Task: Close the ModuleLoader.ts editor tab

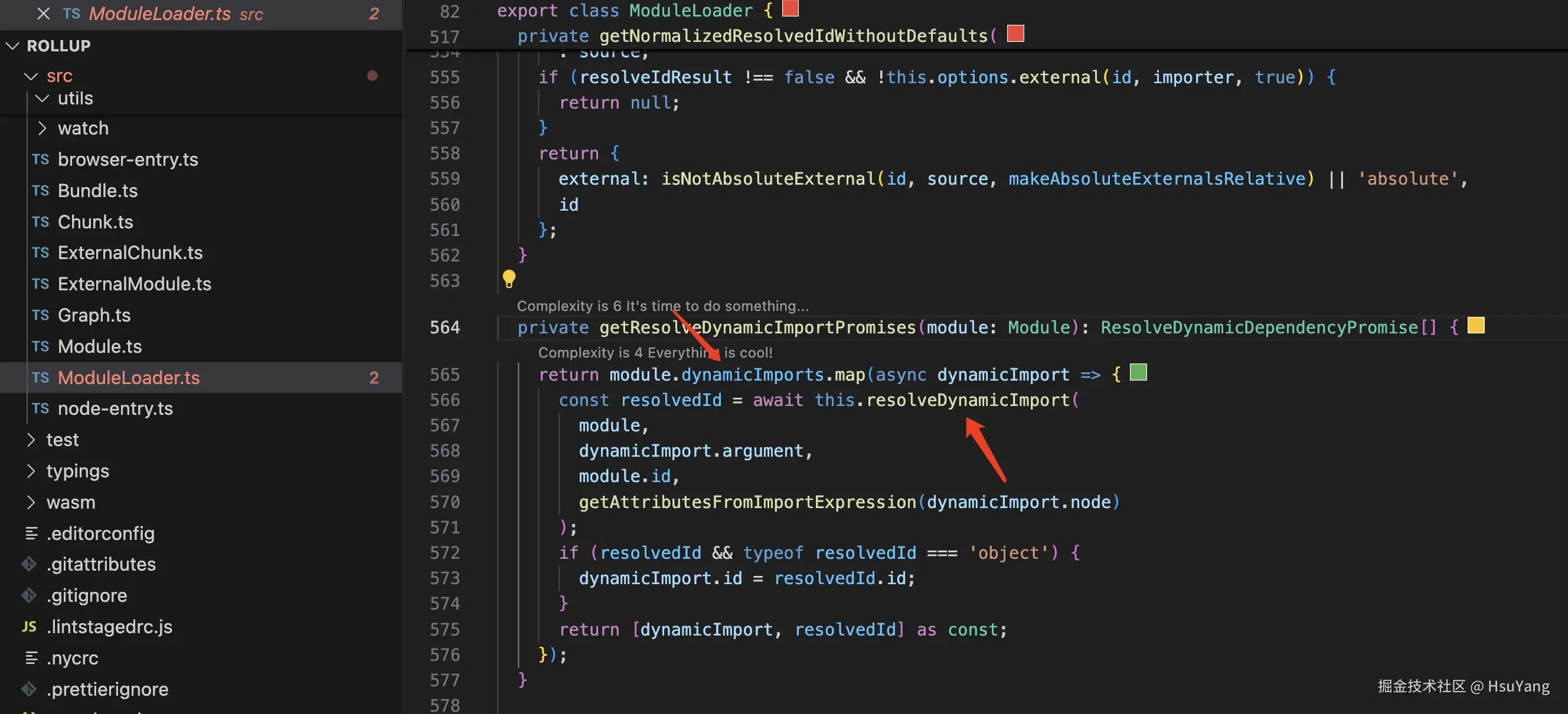Action: click(x=43, y=14)
